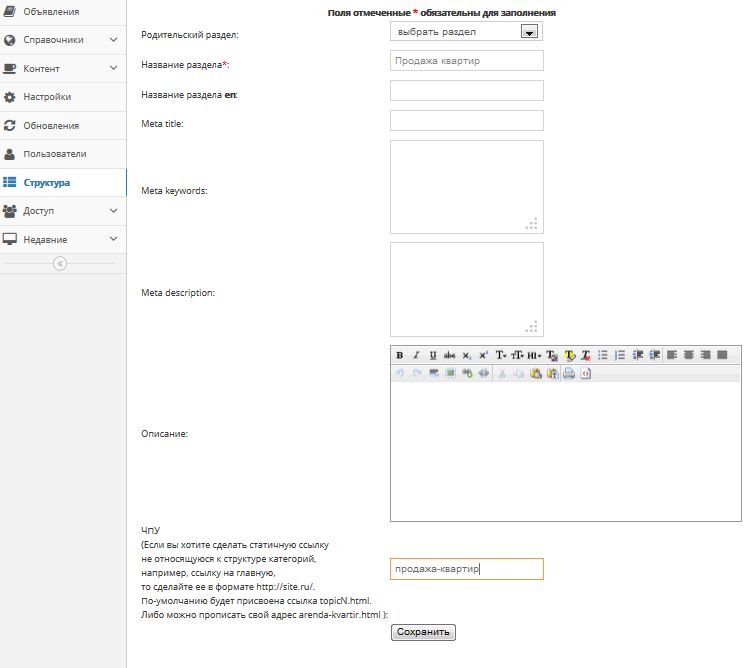Click the Название раздела input field
751x668 pixels.
[467, 61]
